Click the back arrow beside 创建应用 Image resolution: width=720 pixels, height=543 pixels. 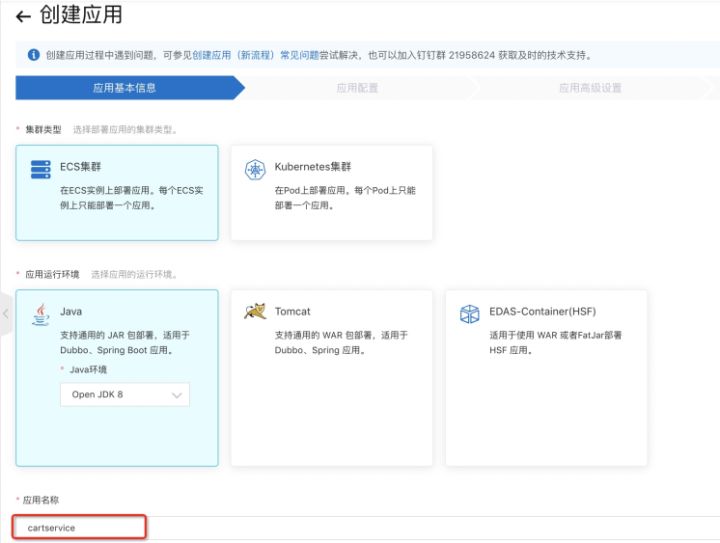point(23,17)
